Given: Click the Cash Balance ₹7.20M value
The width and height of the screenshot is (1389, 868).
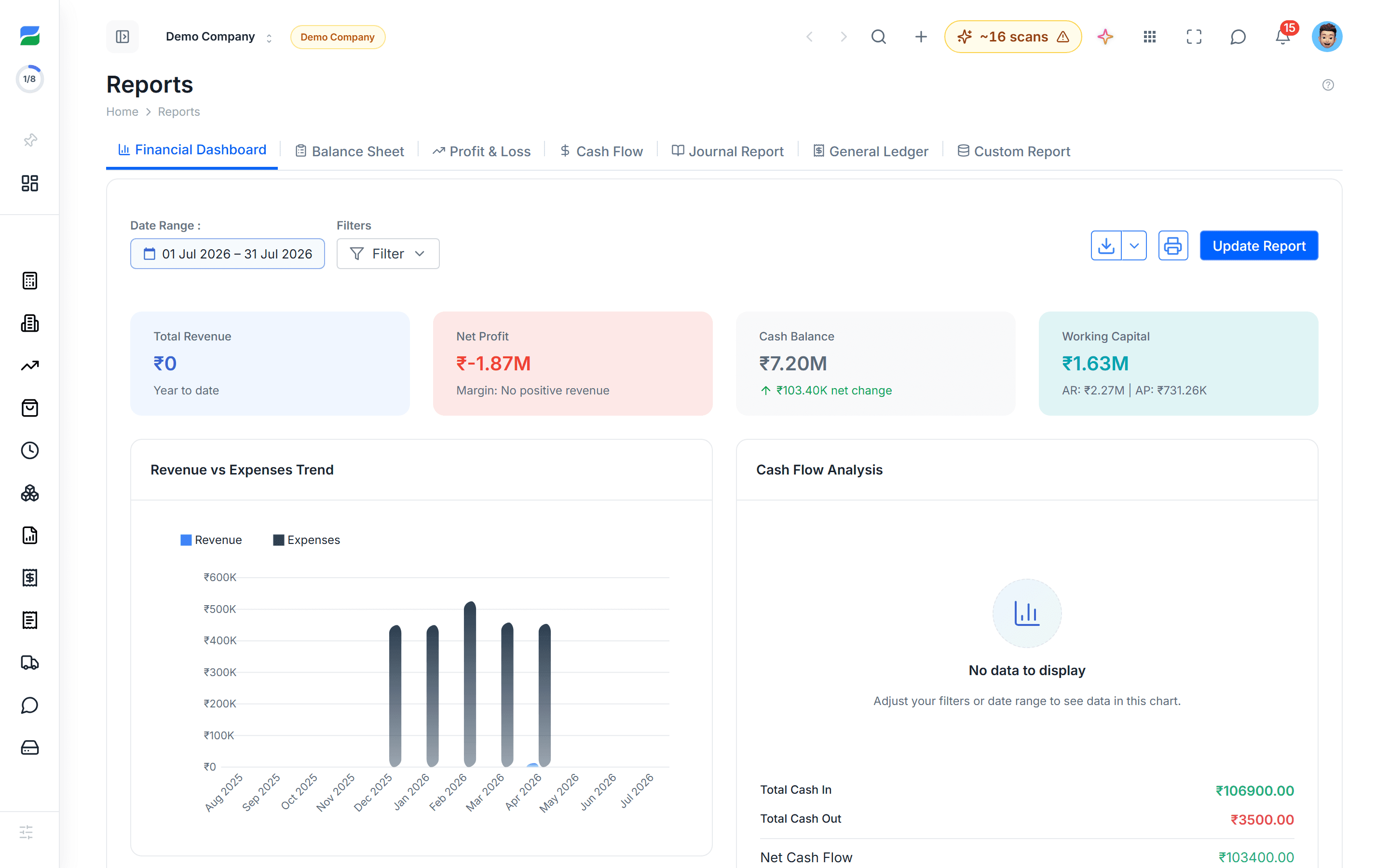Looking at the screenshot, I should (793, 364).
